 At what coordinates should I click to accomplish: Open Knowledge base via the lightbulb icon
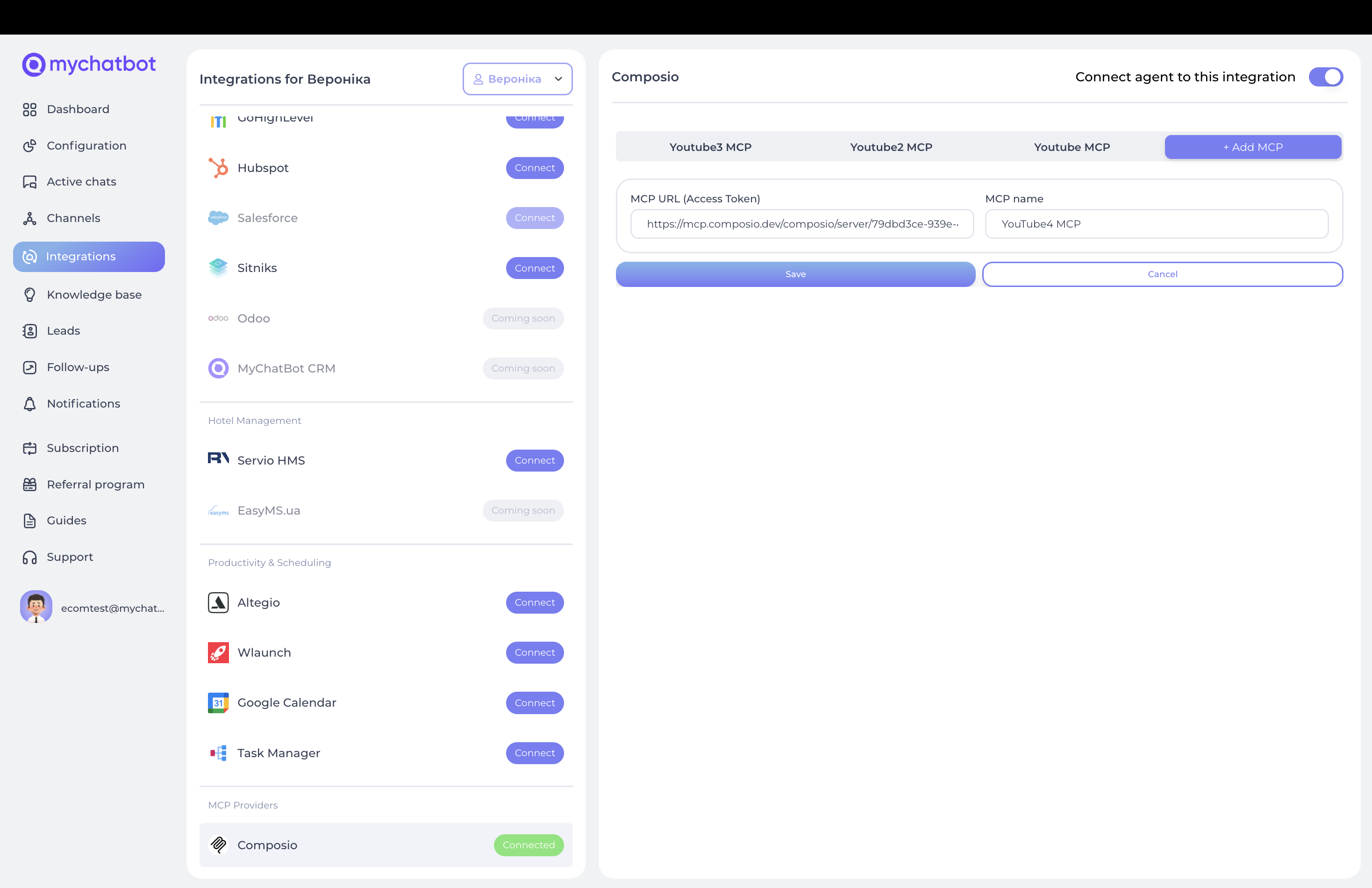pos(29,294)
